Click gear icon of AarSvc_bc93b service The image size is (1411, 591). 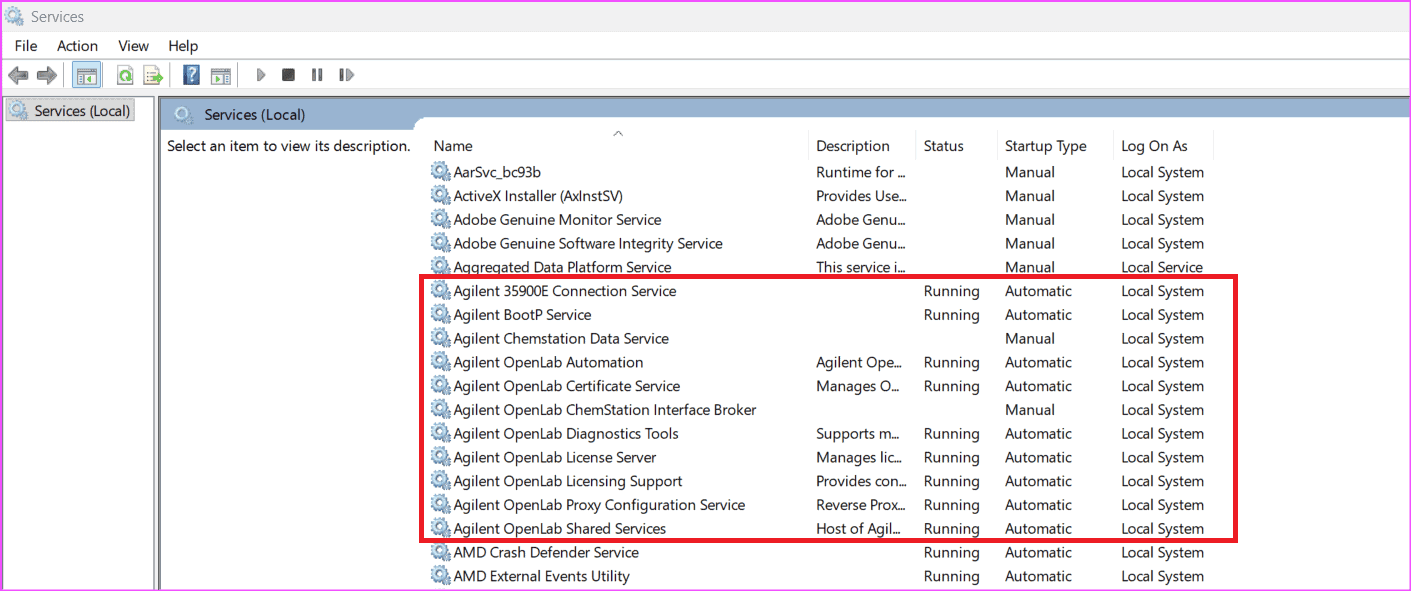440,172
